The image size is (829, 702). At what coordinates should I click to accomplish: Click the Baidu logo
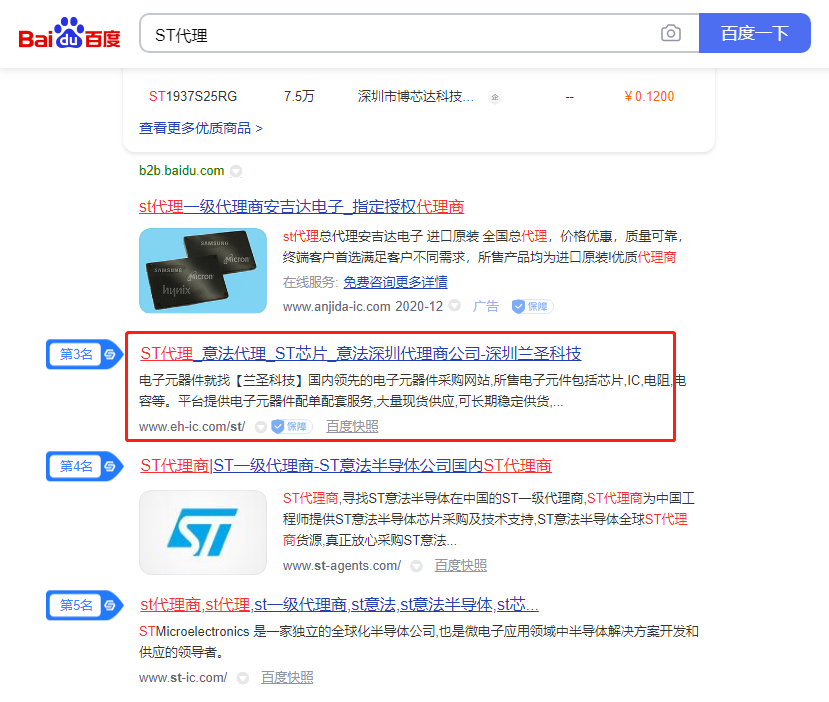pyautogui.click(x=69, y=33)
